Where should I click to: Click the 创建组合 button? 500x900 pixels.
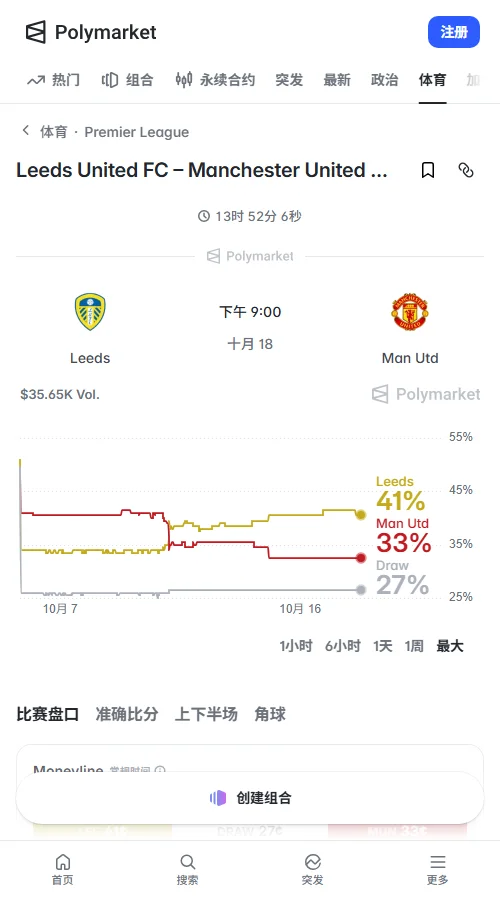[250, 798]
